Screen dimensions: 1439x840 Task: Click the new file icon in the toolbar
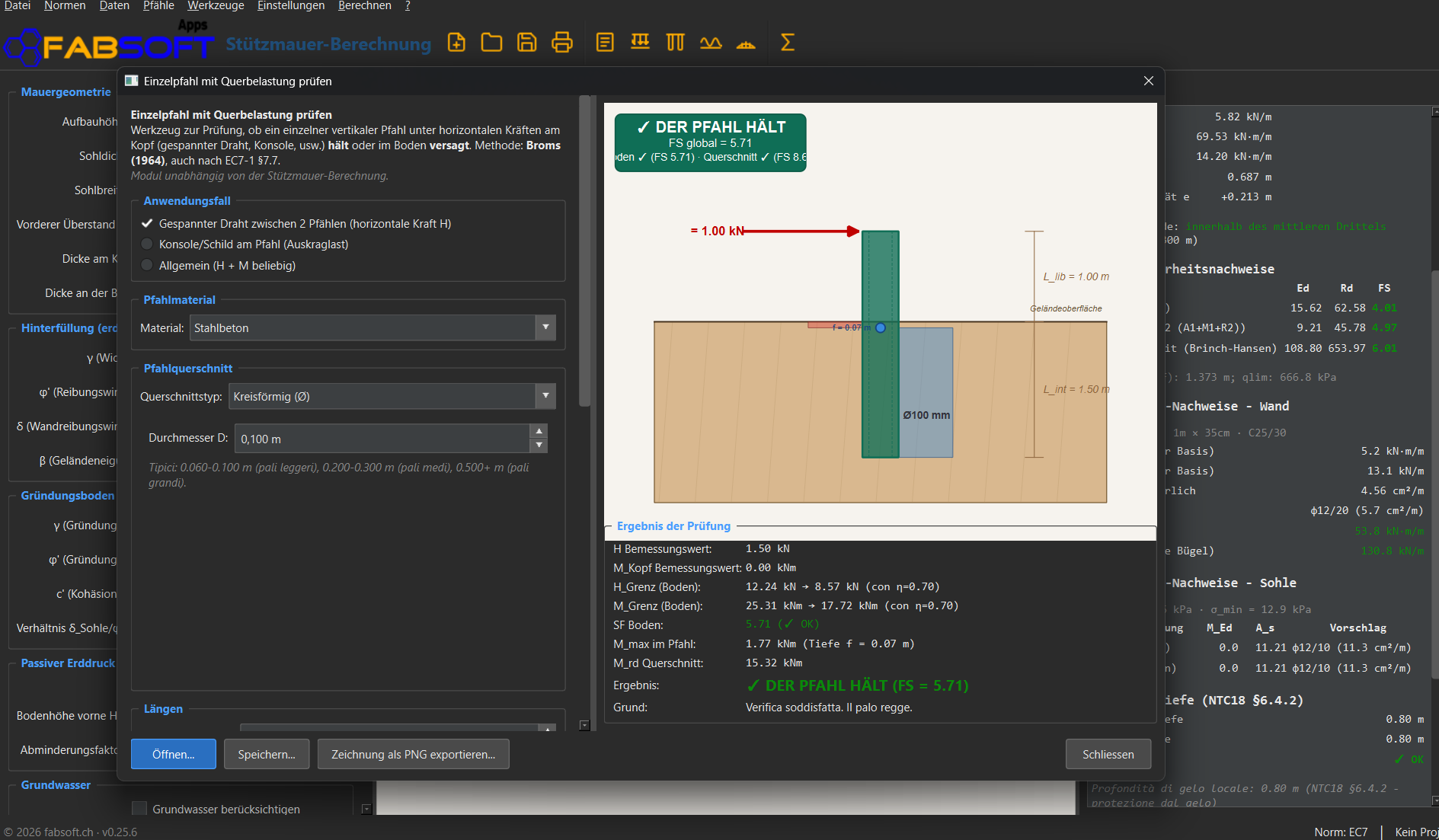tap(456, 42)
